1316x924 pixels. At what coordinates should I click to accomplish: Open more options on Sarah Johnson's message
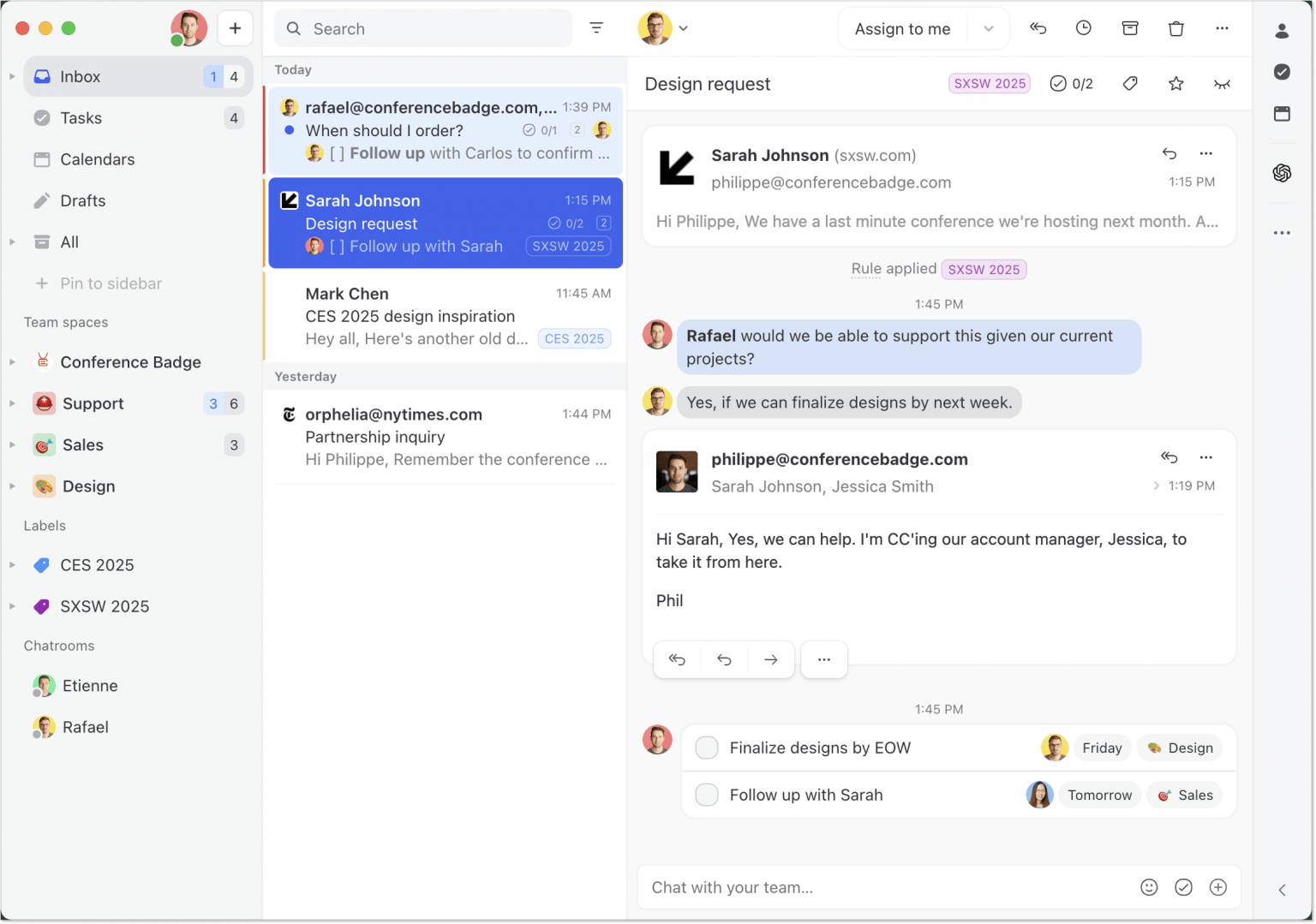click(1206, 153)
